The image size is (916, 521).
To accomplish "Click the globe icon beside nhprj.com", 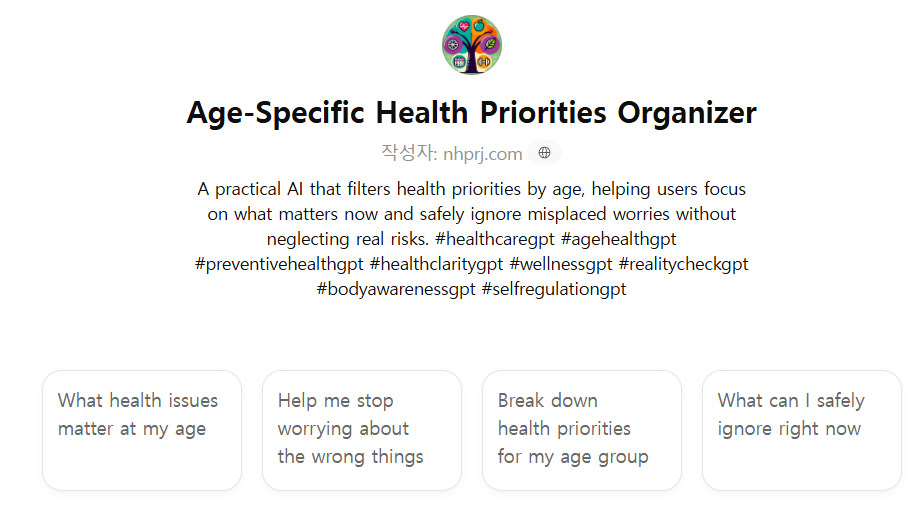I will (x=544, y=152).
